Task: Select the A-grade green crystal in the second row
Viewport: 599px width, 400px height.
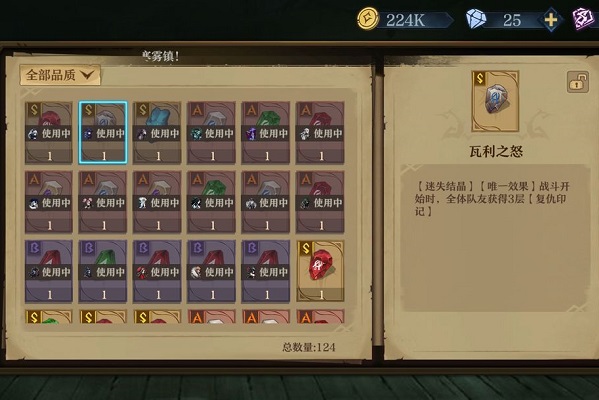Action: pyautogui.click(x=211, y=202)
